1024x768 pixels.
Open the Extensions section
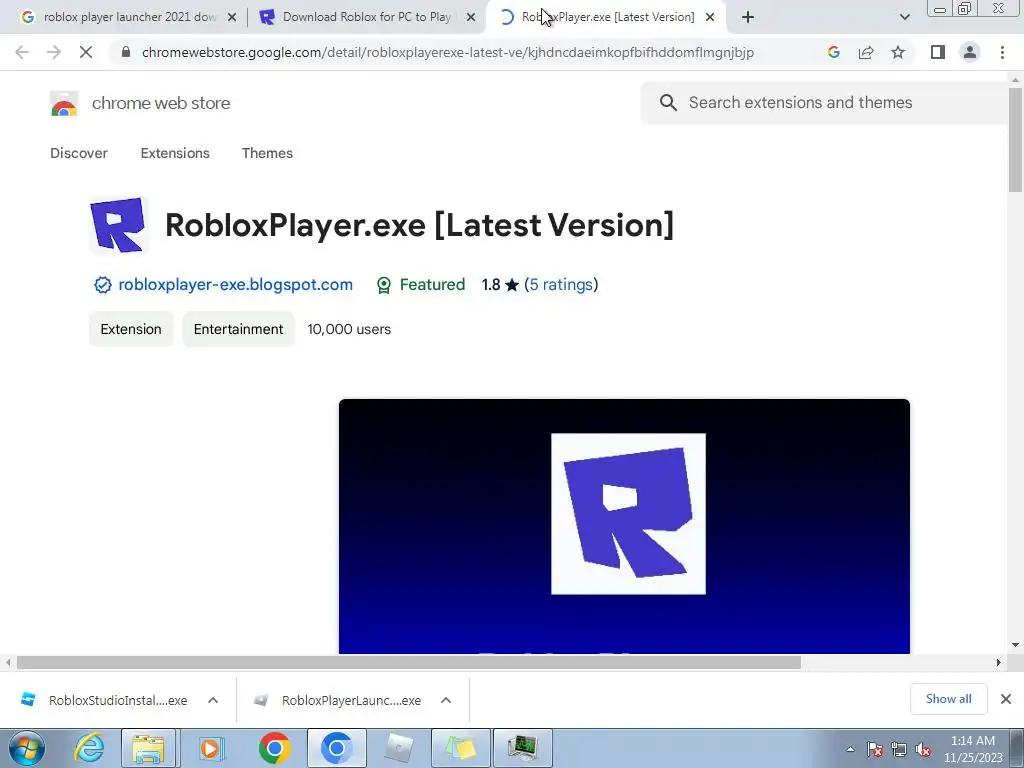pyautogui.click(x=175, y=153)
